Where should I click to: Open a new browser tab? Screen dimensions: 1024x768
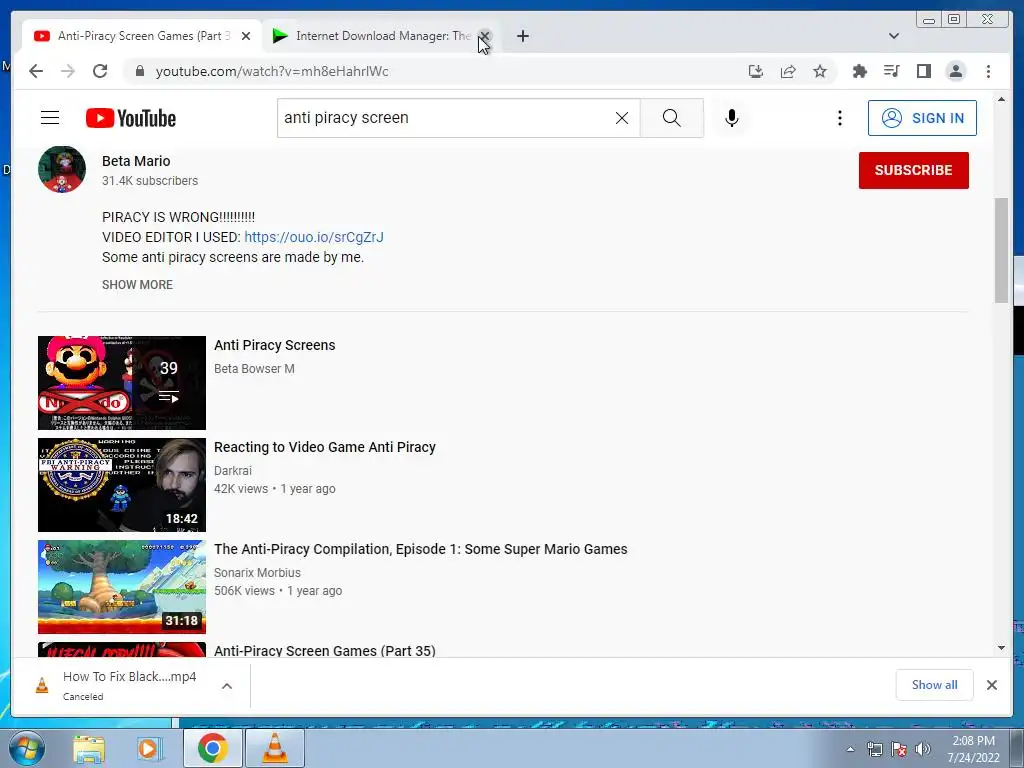pos(522,36)
